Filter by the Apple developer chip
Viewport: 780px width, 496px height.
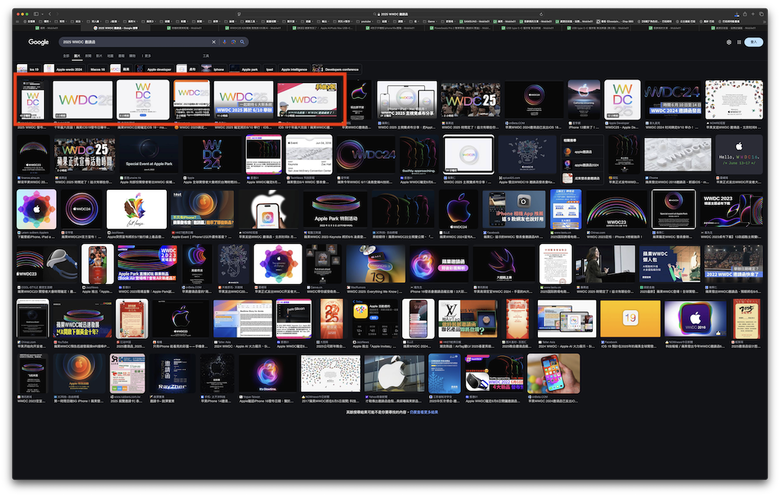point(154,69)
